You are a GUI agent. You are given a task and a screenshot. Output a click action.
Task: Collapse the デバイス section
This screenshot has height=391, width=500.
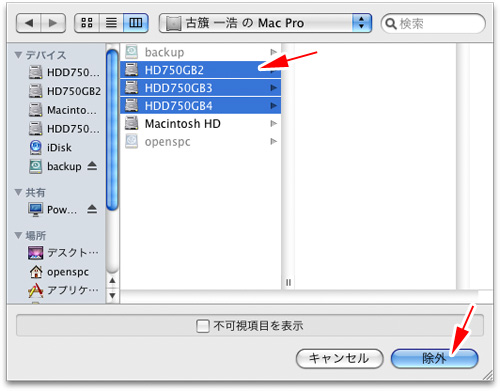tap(19, 55)
